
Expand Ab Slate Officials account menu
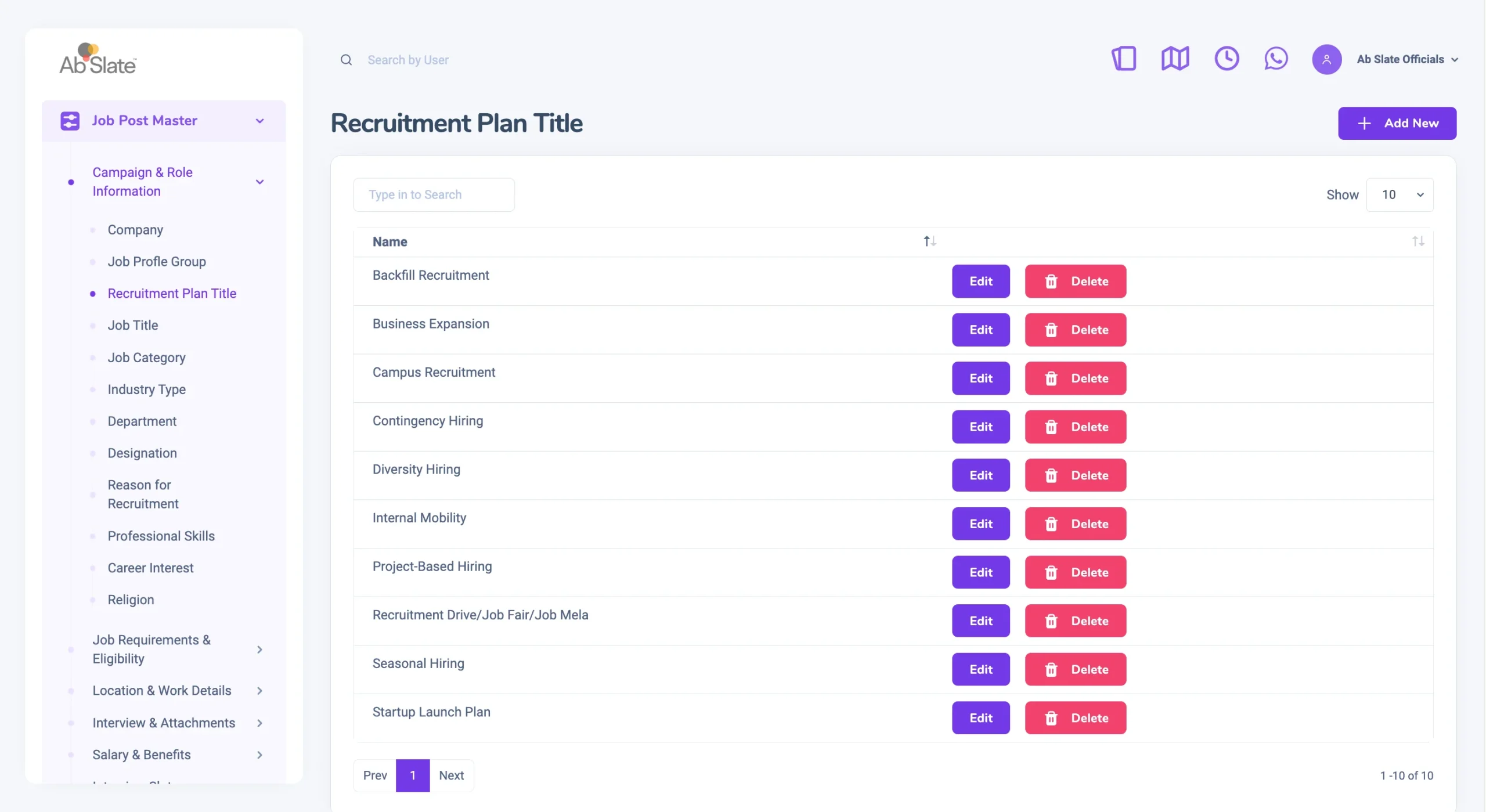(x=1407, y=59)
